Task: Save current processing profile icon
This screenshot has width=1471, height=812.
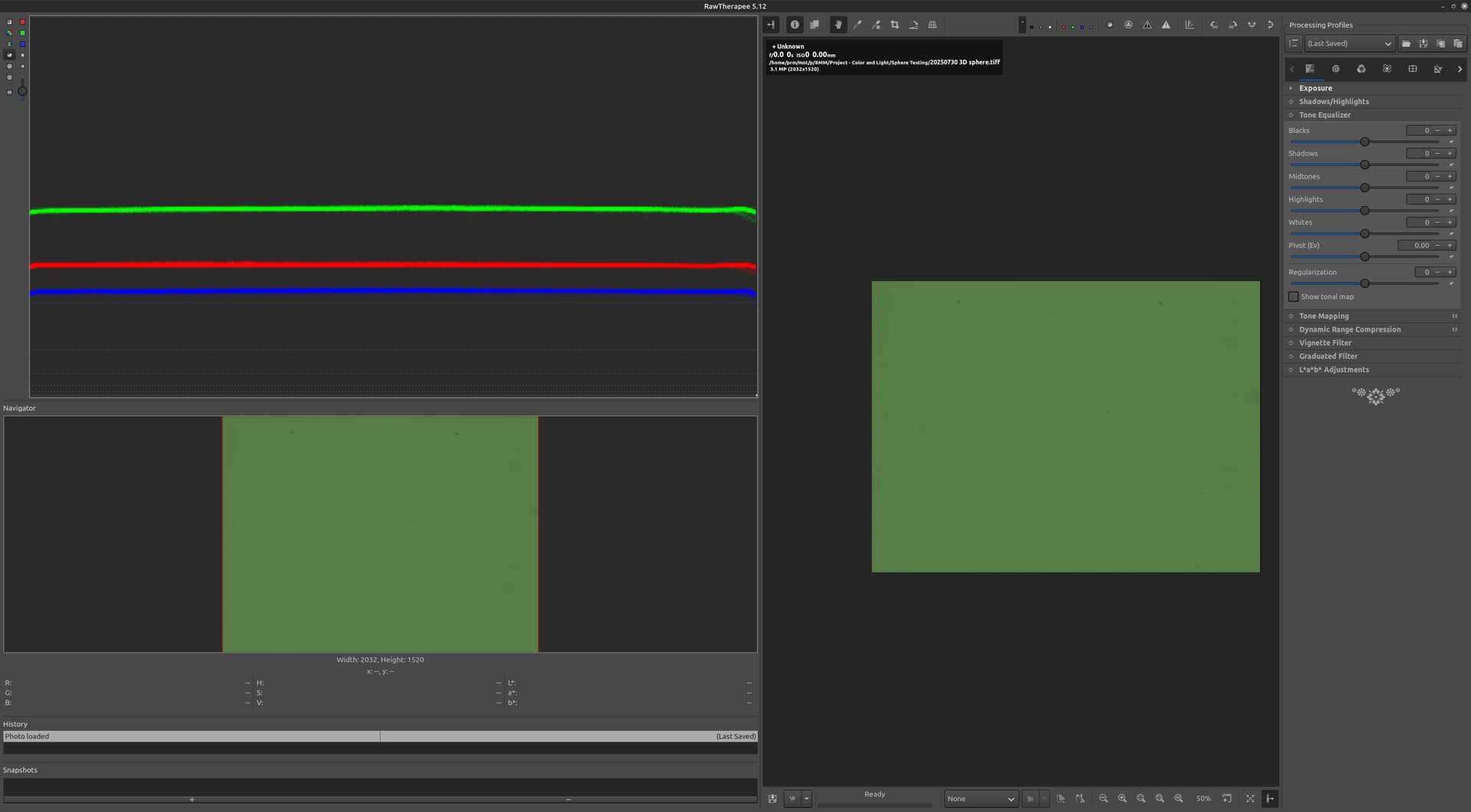Action: coord(1423,44)
